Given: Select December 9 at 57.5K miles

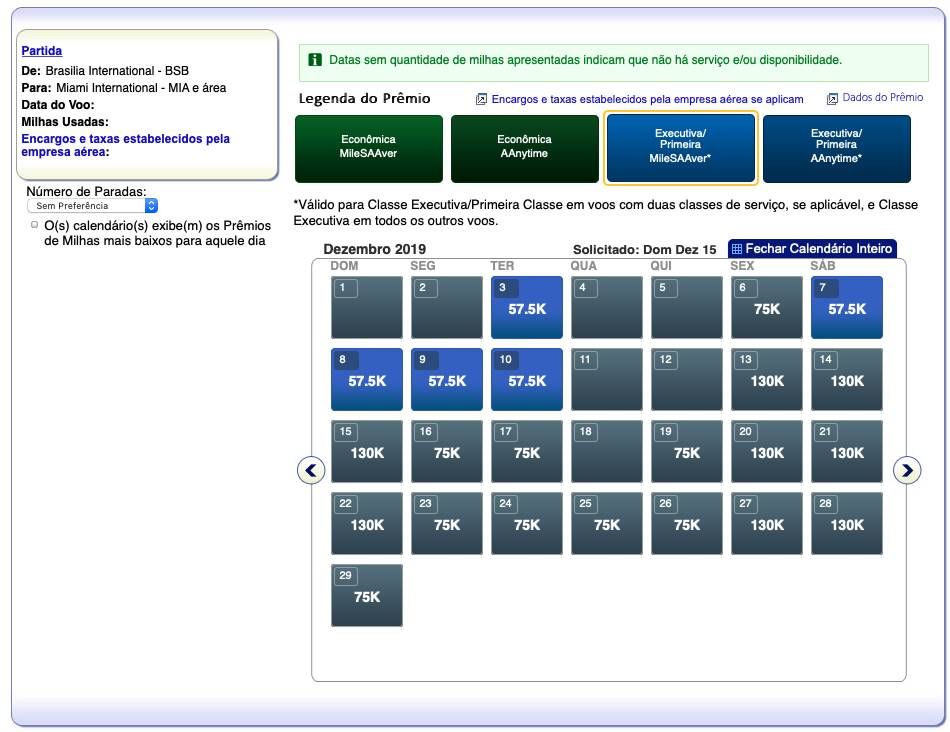Looking at the screenshot, I should pyautogui.click(x=447, y=379).
